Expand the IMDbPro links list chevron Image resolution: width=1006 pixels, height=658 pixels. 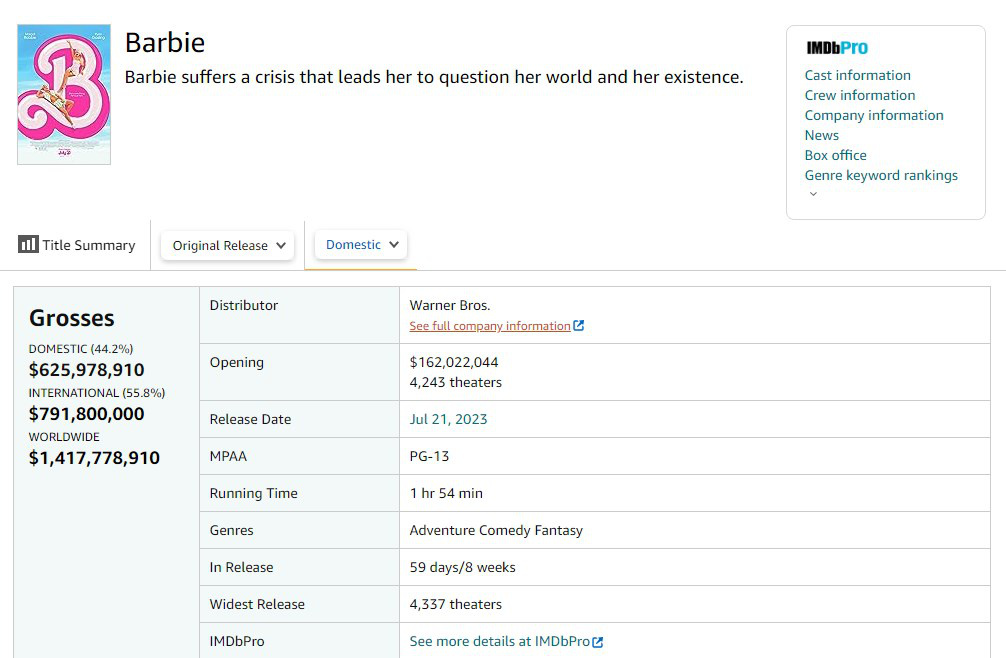(x=813, y=194)
